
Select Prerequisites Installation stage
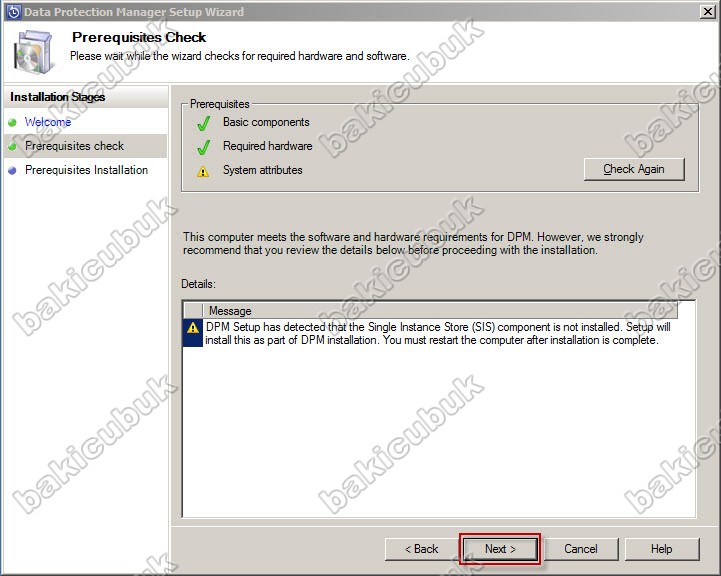[x=86, y=170]
